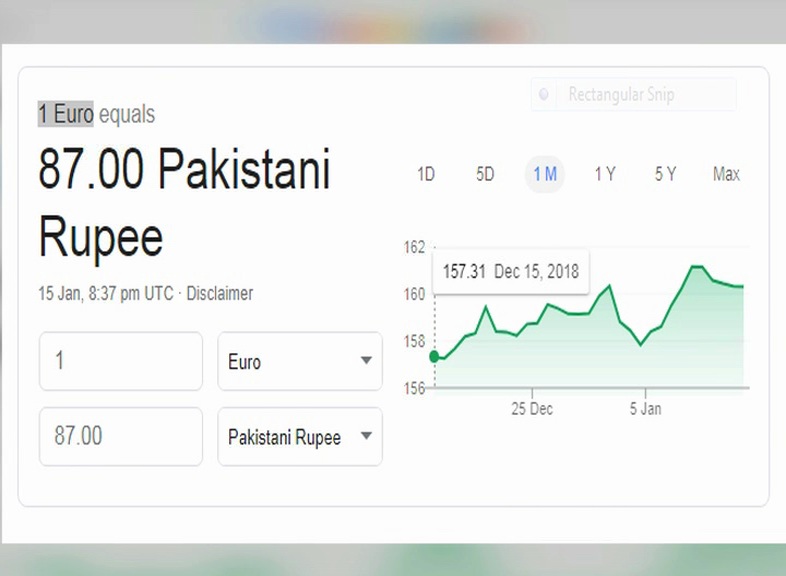
Task: Show the Max chart range
Action: pyautogui.click(x=726, y=174)
